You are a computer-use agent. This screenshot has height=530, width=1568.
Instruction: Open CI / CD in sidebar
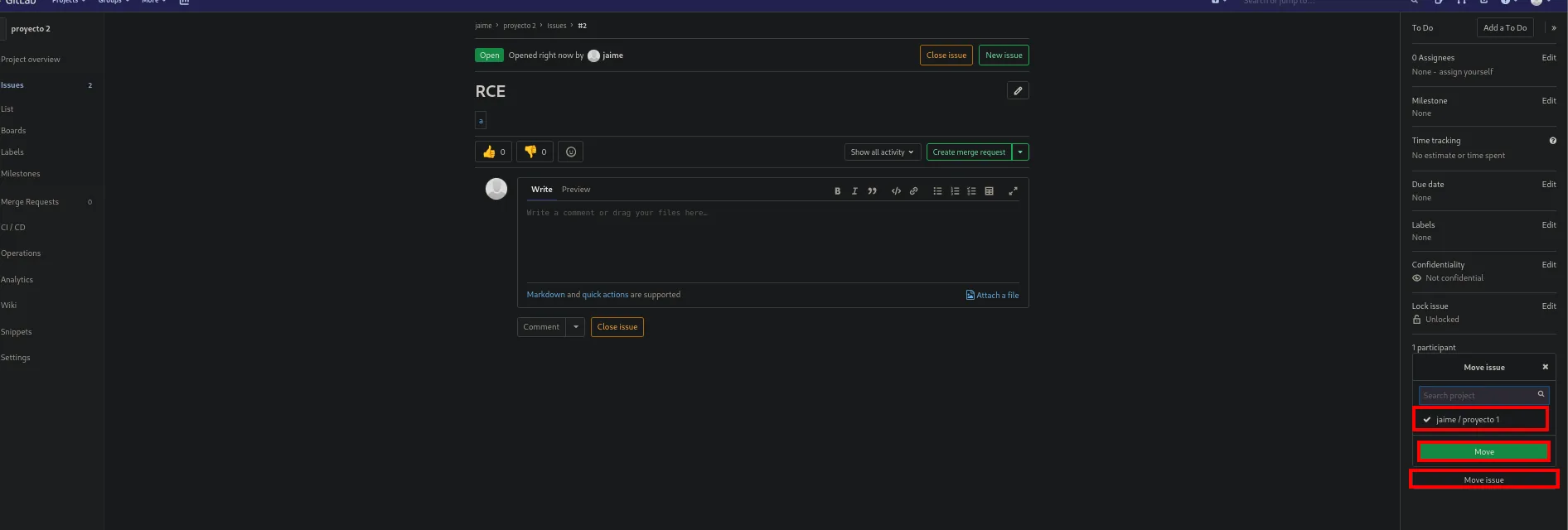point(13,227)
